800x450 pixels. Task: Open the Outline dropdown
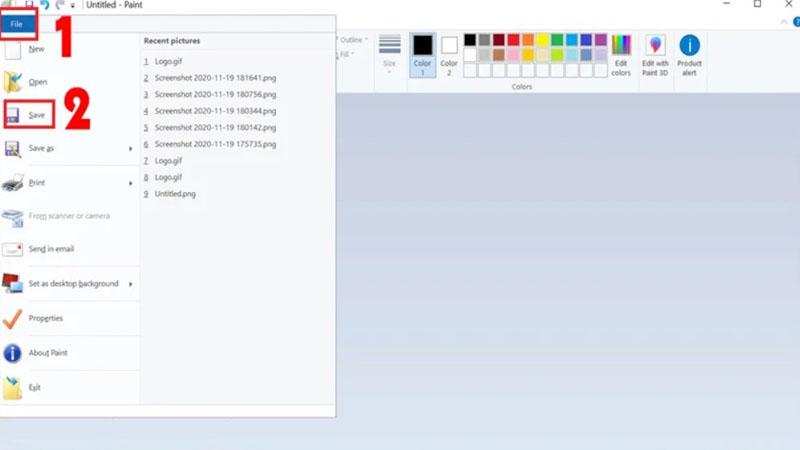(x=353, y=40)
